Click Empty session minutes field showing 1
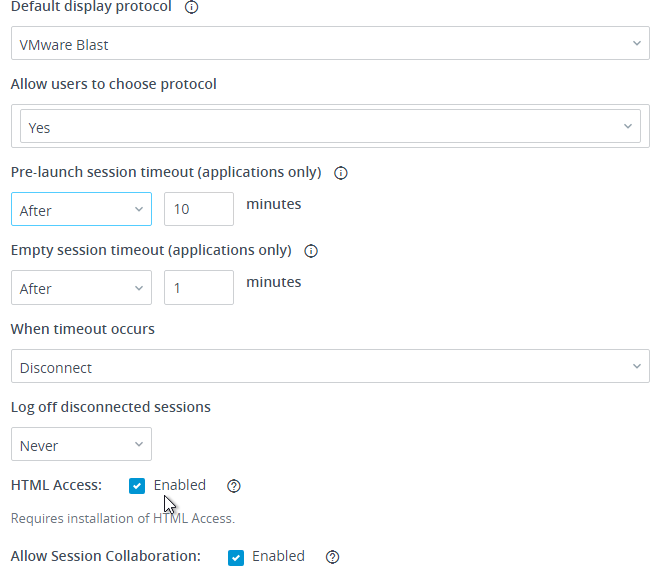 (x=199, y=288)
